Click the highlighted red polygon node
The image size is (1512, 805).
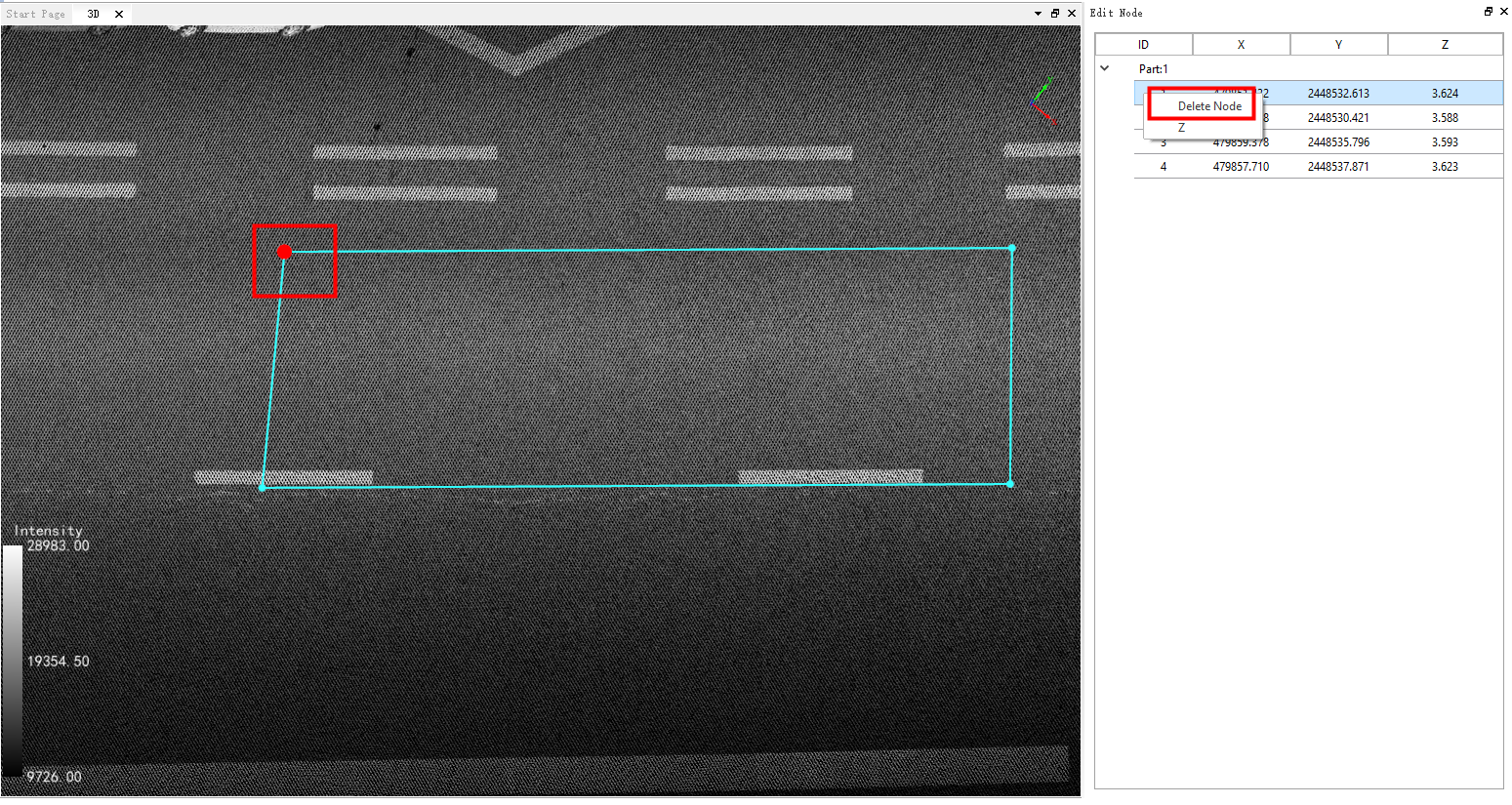[x=284, y=252]
